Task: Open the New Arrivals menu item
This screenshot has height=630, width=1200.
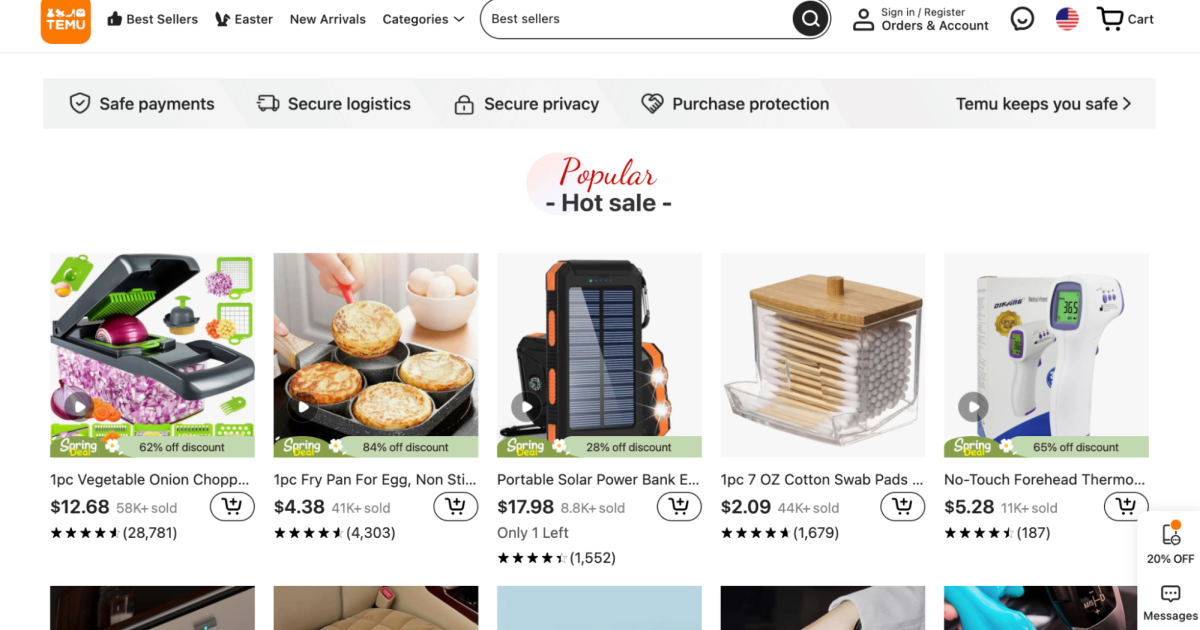Action: click(327, 19)
